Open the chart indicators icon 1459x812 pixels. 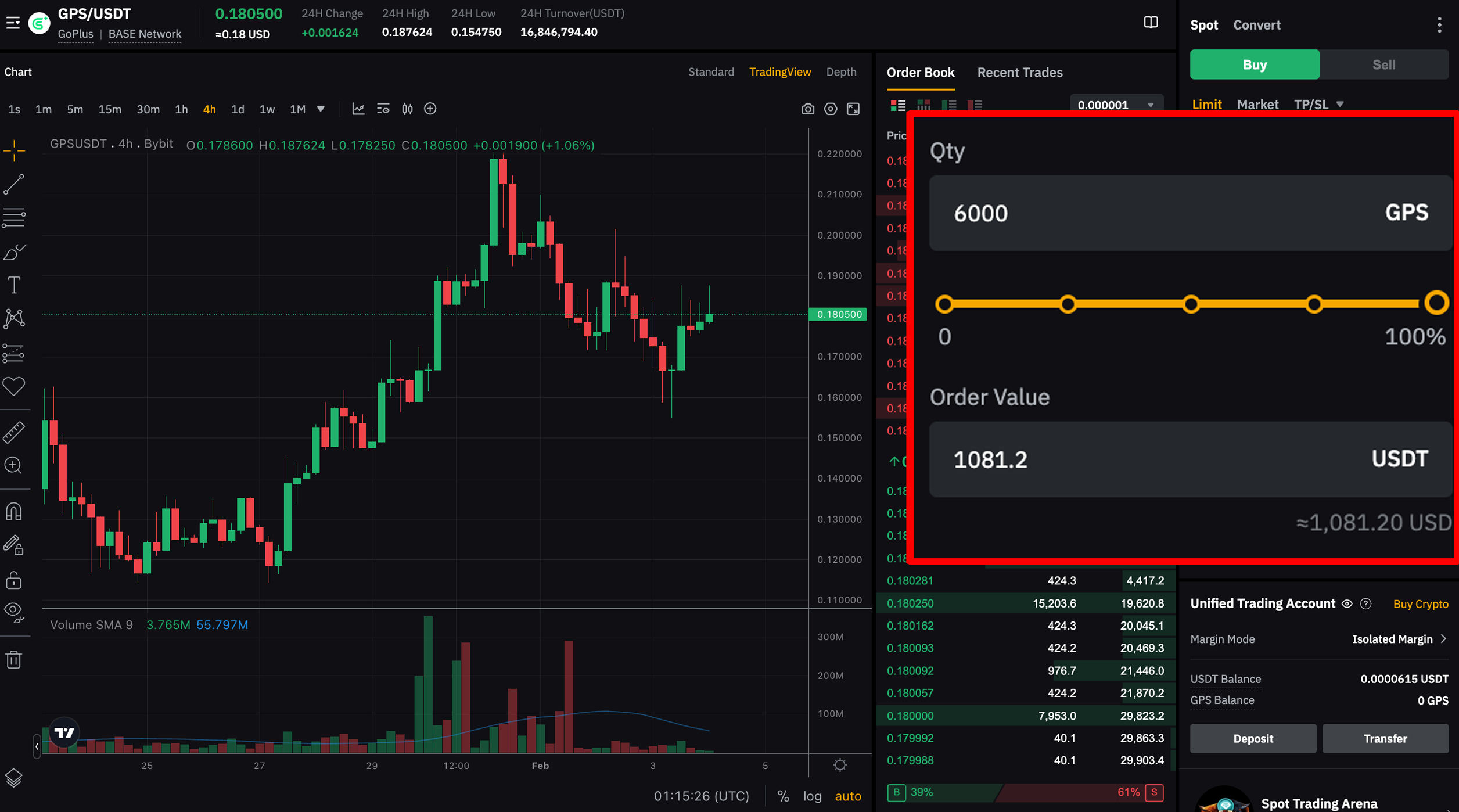[x=358, y=109]
